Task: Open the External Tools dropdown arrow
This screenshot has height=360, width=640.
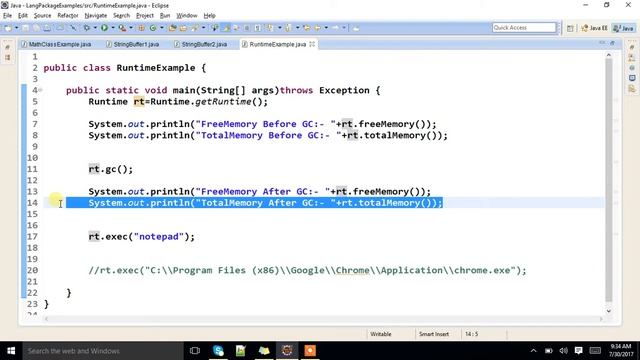Action: [x=131, y=28]
